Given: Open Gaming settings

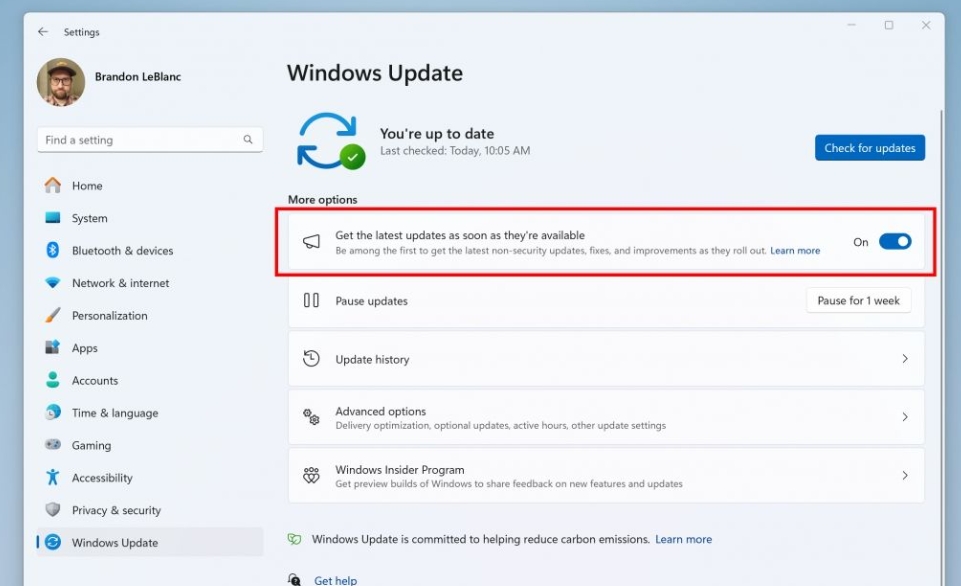Looking at the screenshot, I should 150,446.
